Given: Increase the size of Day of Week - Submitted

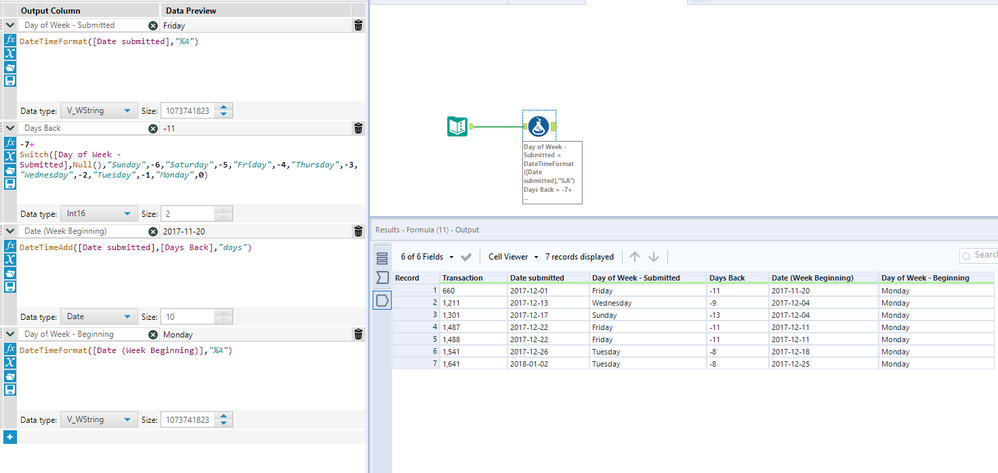Looking at the screenshot, I should pos(224,107).
